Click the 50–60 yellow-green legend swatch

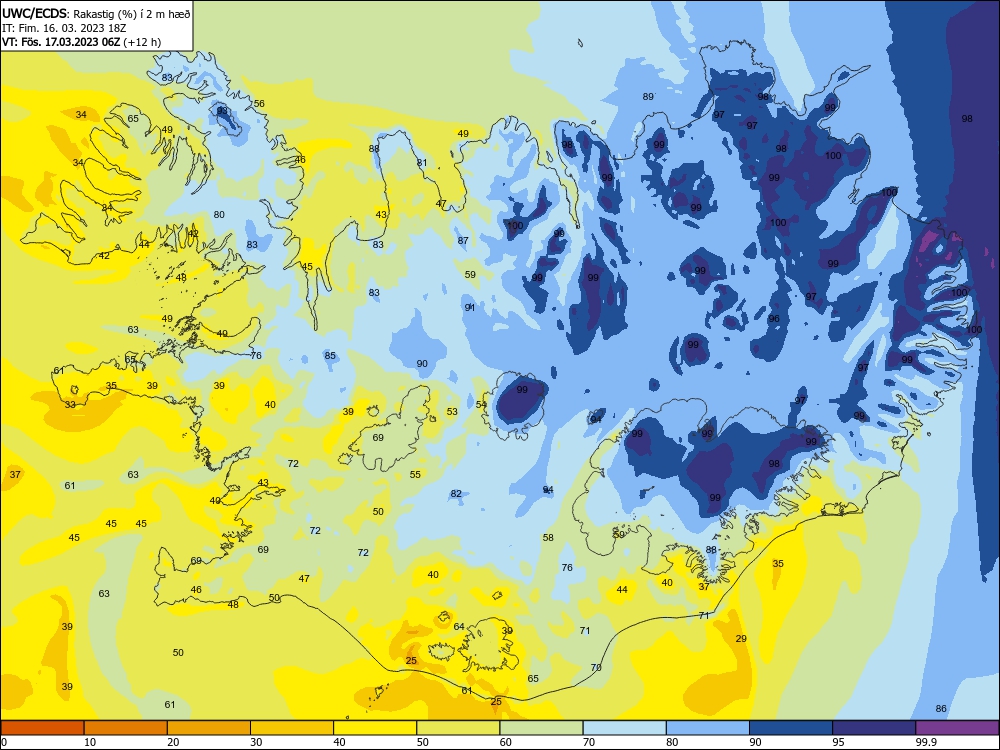coord(458,728)
